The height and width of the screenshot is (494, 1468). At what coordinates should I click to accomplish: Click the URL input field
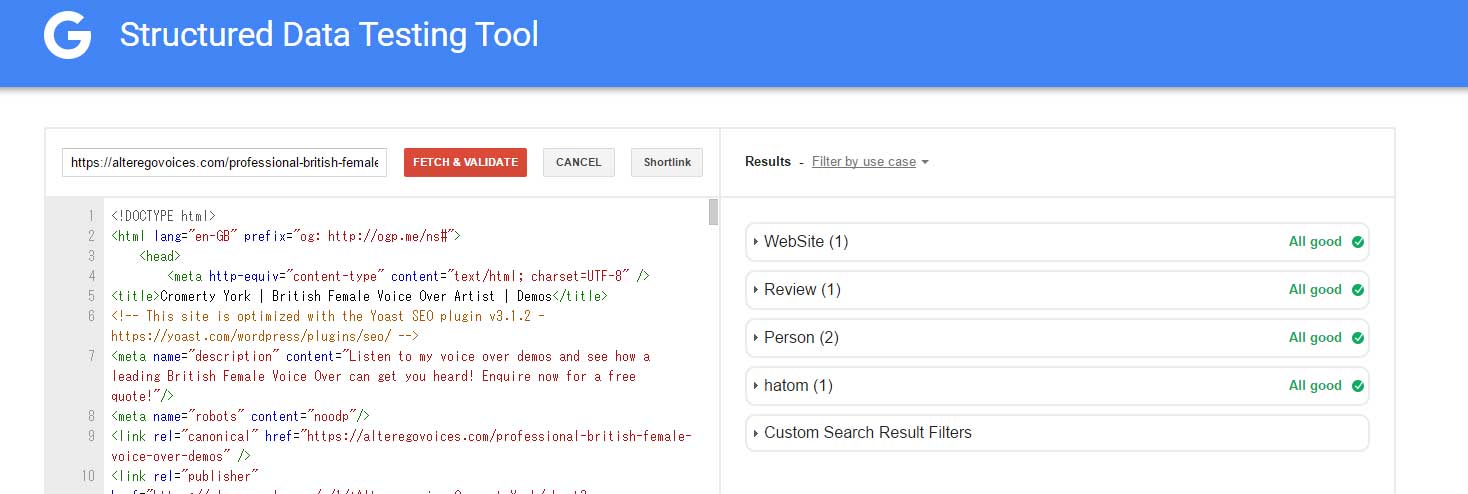(225, 162)
